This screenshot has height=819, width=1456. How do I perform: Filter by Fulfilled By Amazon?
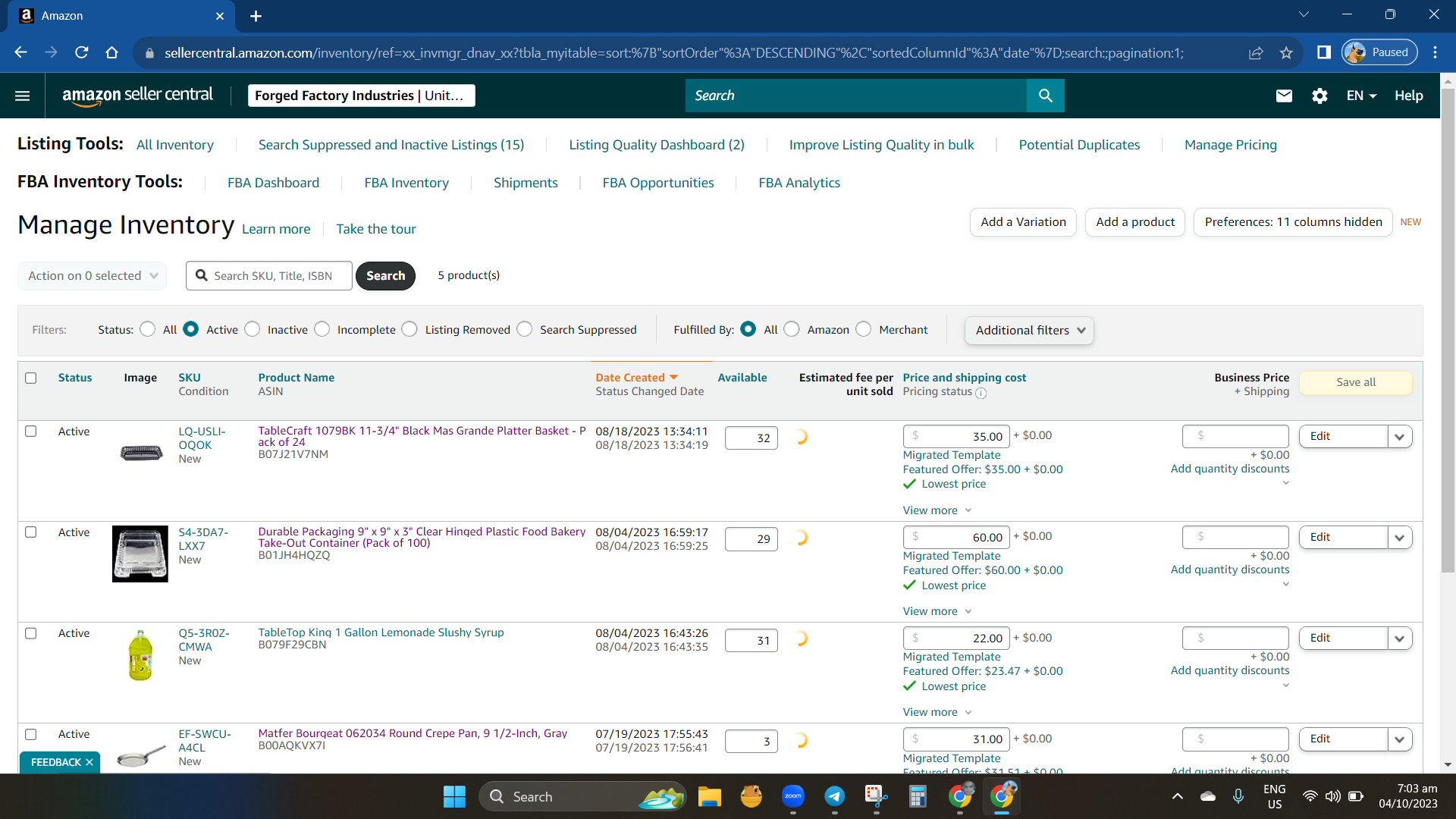pos(792,329)
